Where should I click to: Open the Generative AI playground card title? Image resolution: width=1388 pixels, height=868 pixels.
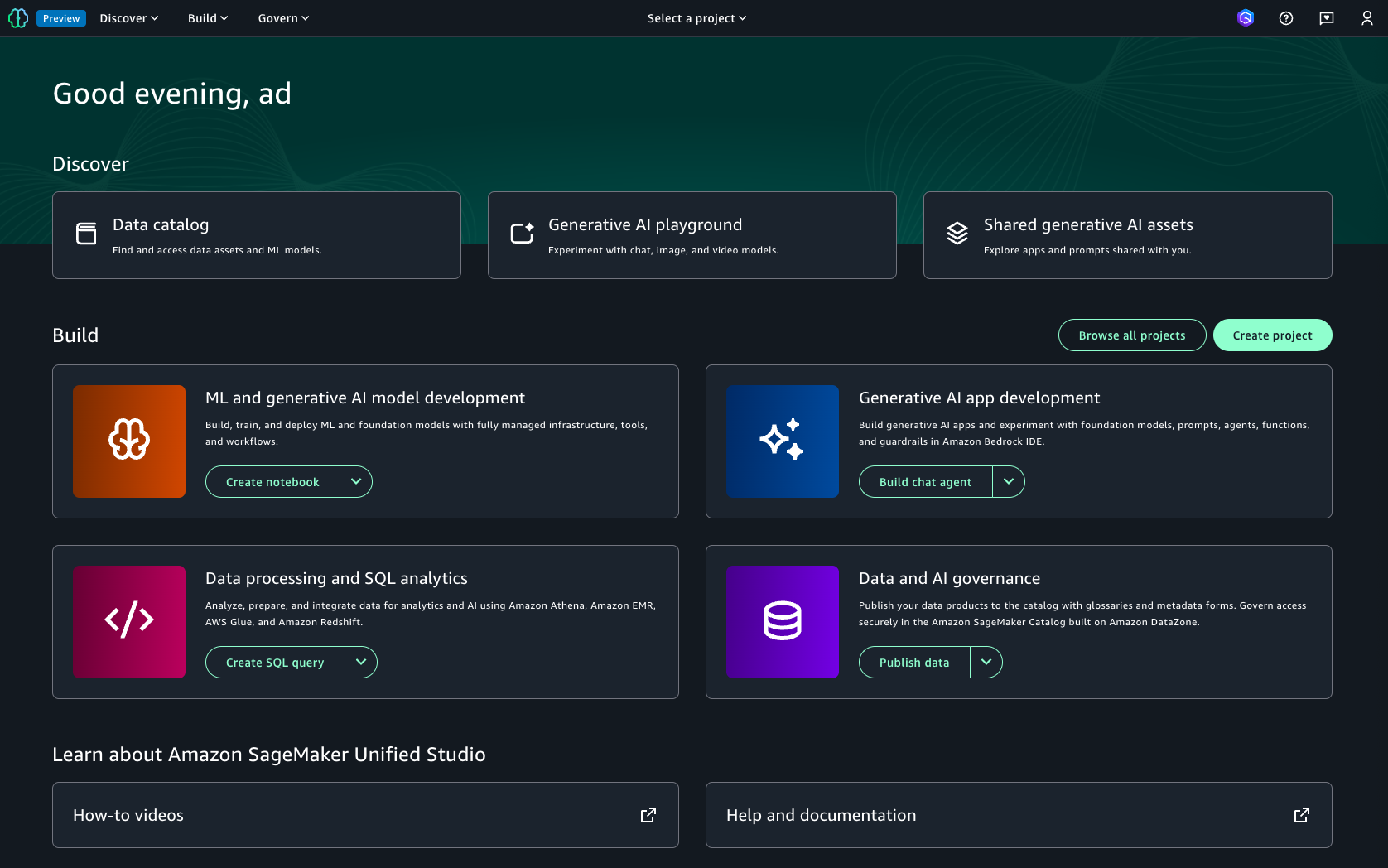click(x=645, y=224)
